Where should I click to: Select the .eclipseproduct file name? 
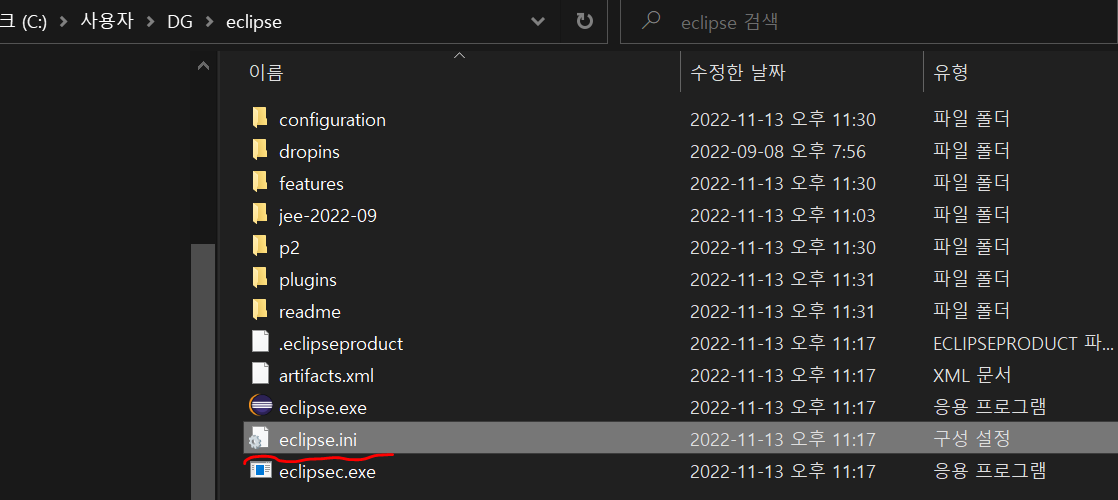pos(341,344)
